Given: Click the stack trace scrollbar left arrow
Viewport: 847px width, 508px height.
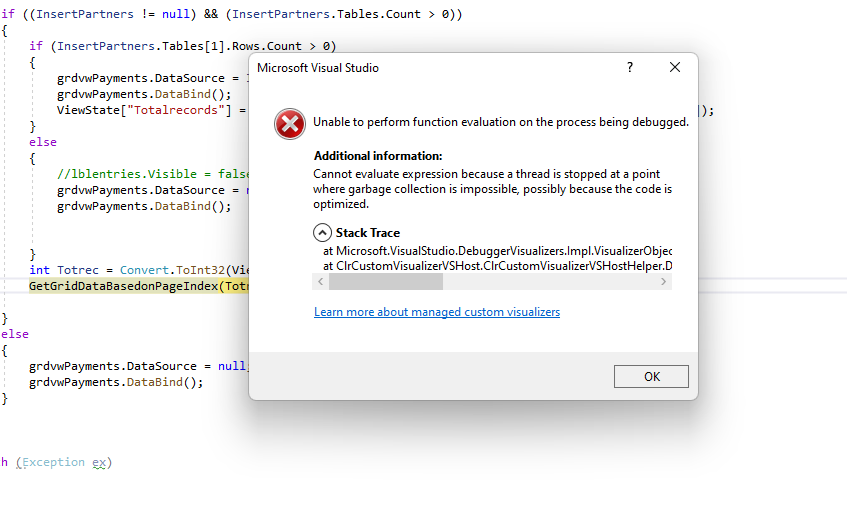Looking at the screenshot, I should click(321, 282).
